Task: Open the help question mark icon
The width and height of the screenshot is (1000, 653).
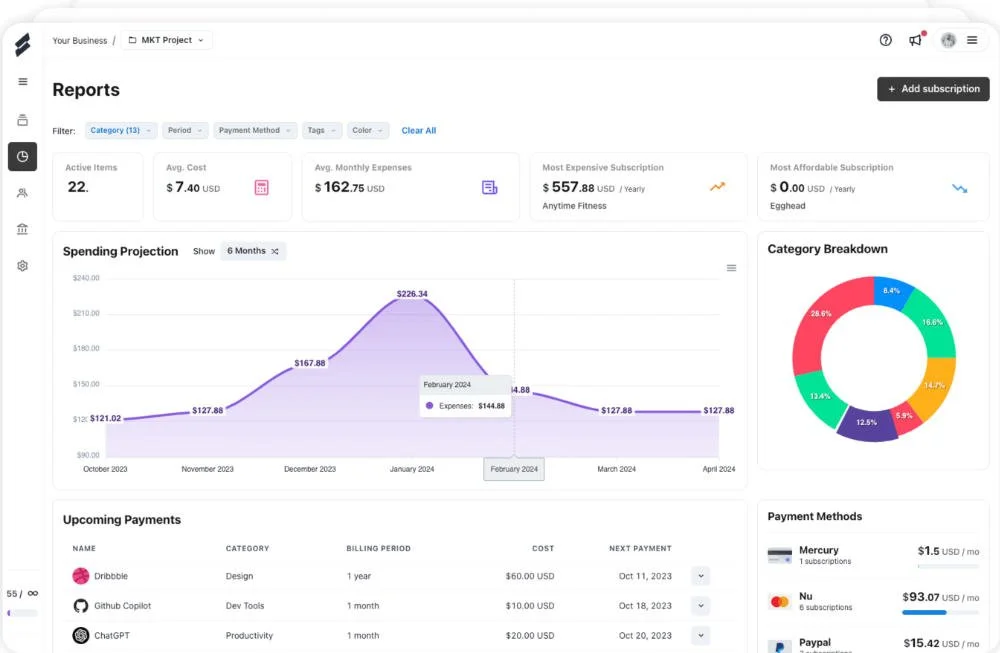Action: tap(885, 40)
